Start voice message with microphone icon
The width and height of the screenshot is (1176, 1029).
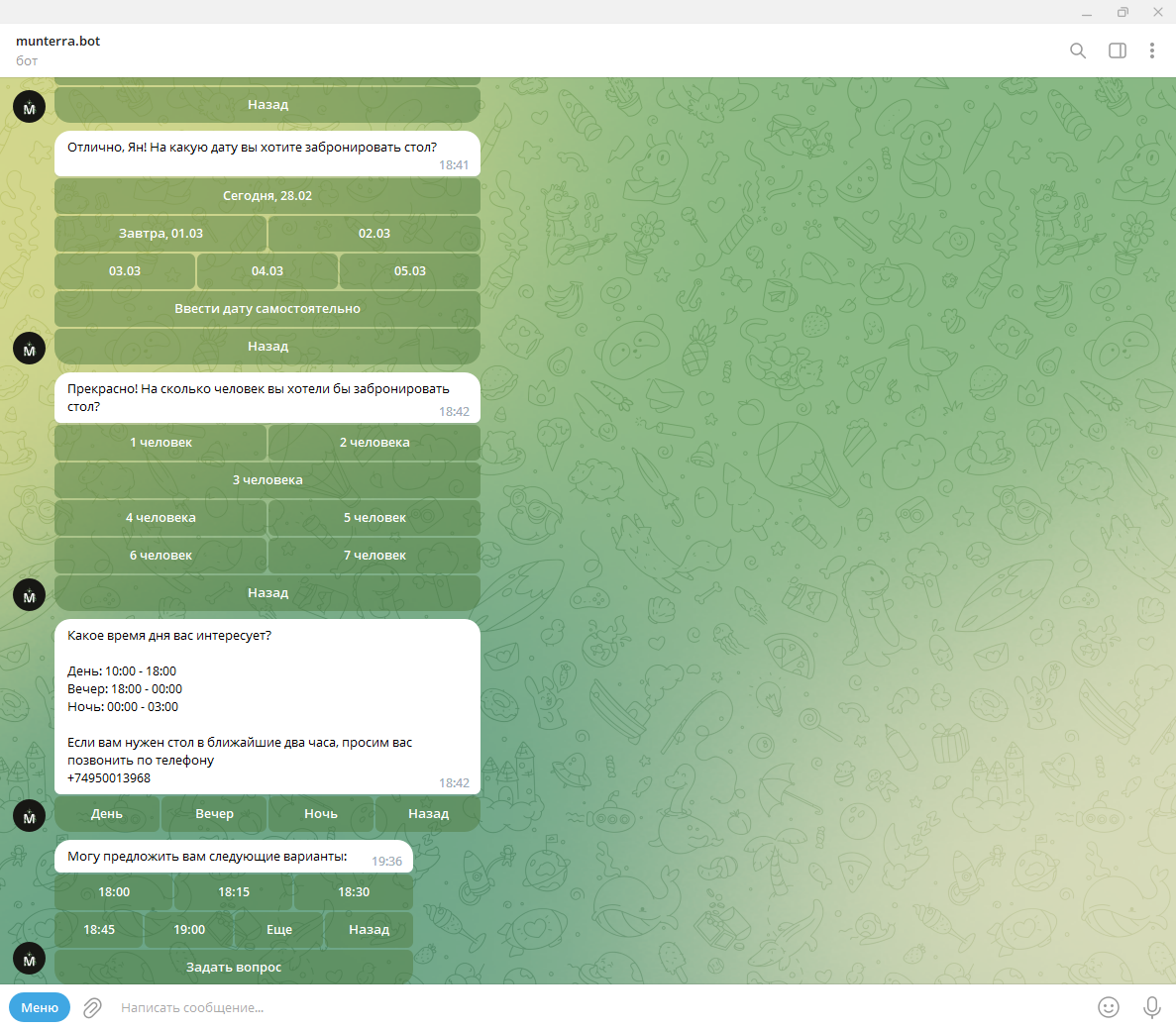[1152, 1007]
